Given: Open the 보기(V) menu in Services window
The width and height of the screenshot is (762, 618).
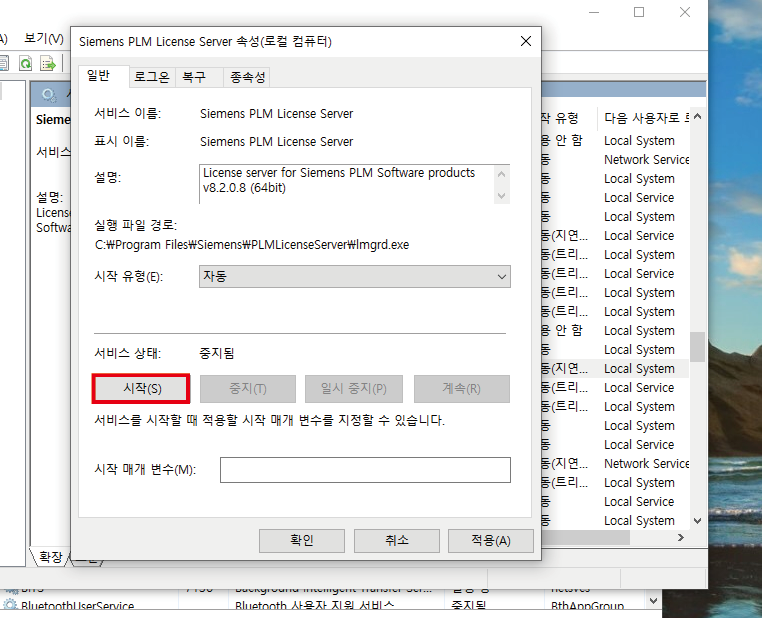Looking at the screenshot, I should (x=44, y=38).
